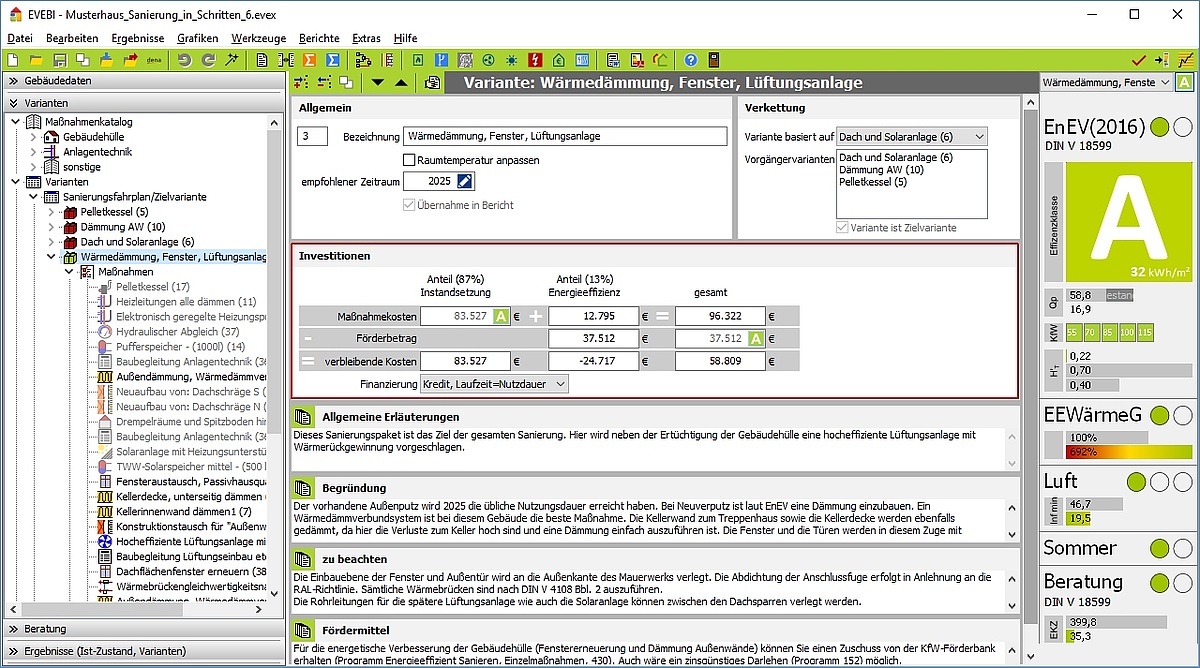This screenshot has height=668, width=1200.
Task: Click the yellow chart icon top right
Action: (1185, 60)
